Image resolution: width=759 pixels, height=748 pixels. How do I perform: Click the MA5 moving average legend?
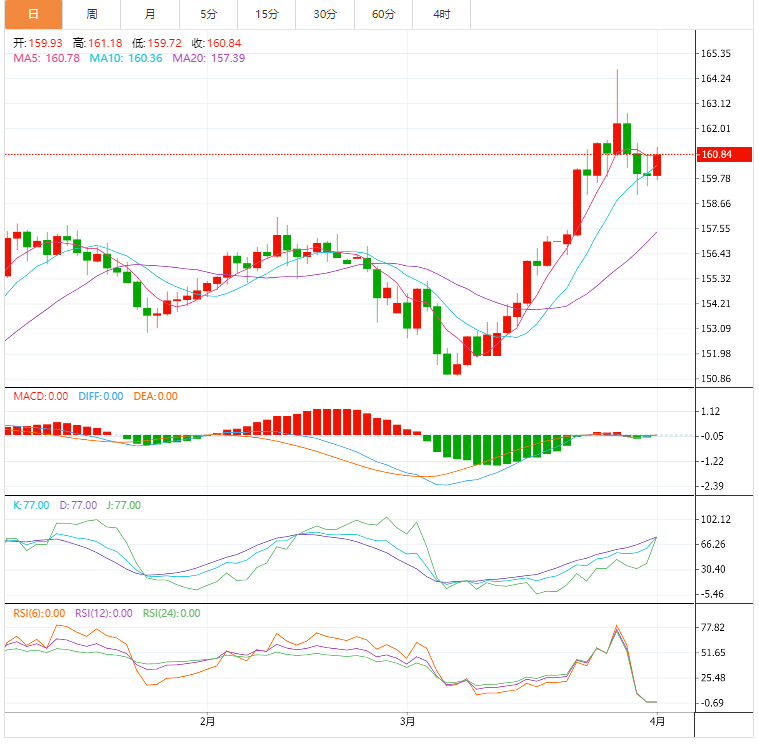point(46,58)
